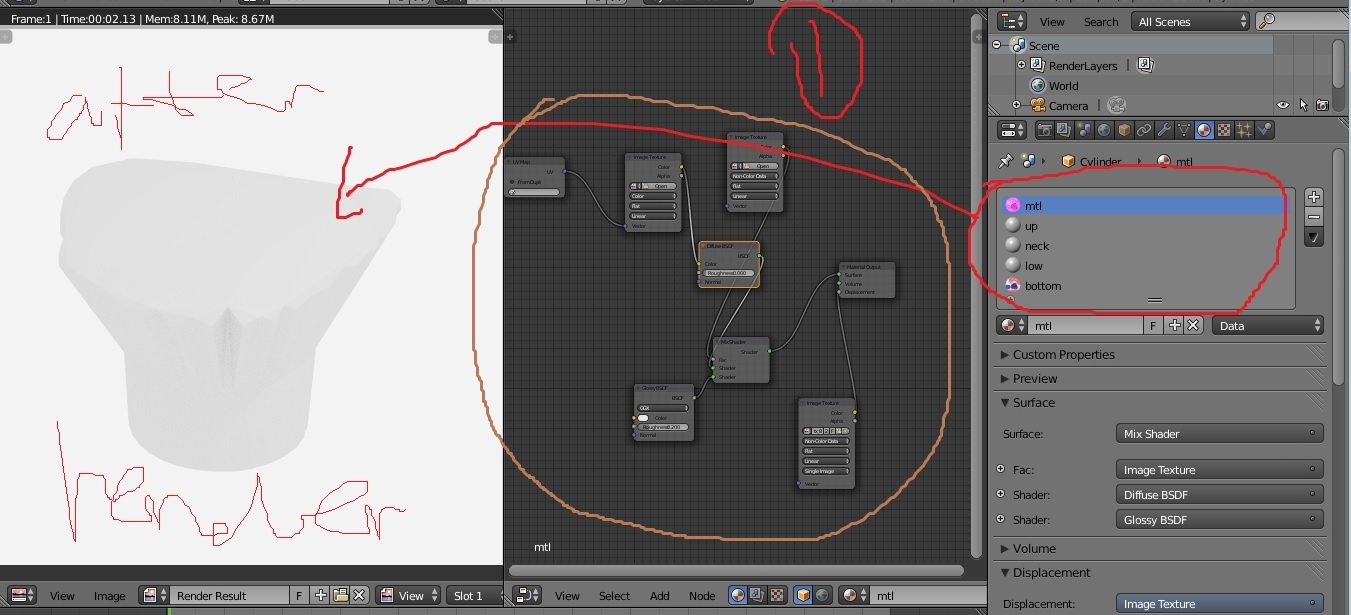This screenshot has height=615, width=1351.
Task: Open the Modifiers wrench properties tab
Action: point(1164,130)
